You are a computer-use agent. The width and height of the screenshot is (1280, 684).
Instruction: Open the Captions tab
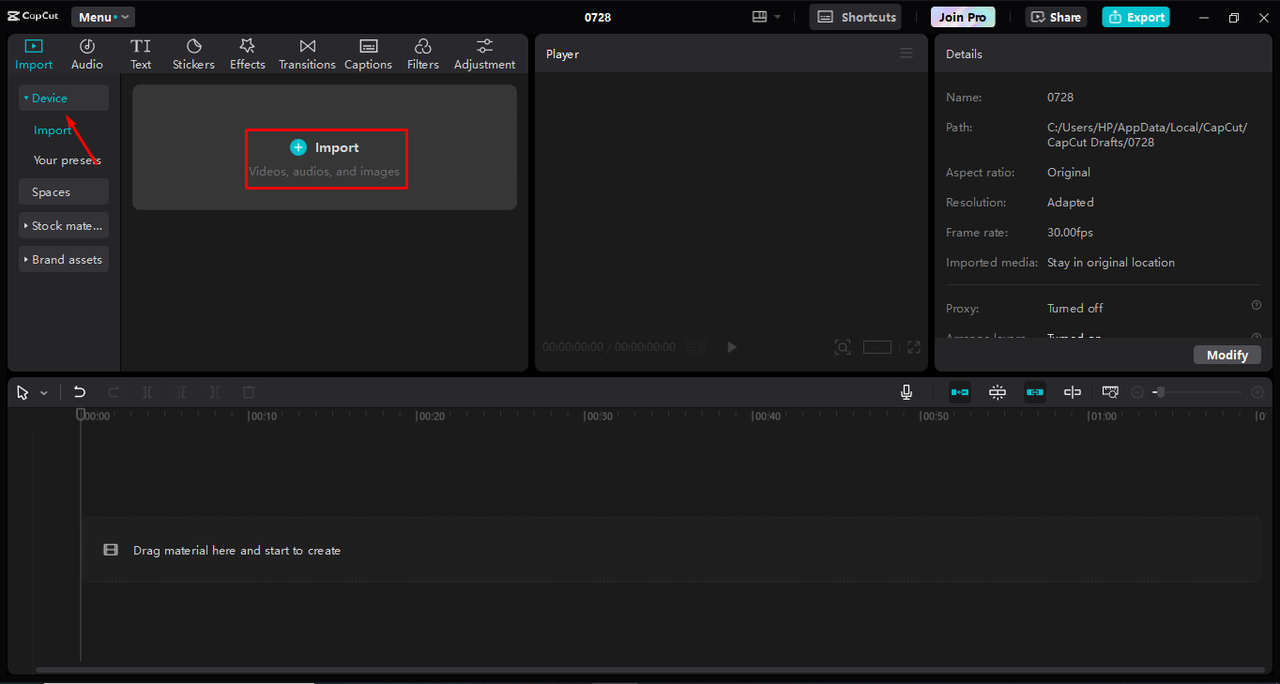click(368, 54)
